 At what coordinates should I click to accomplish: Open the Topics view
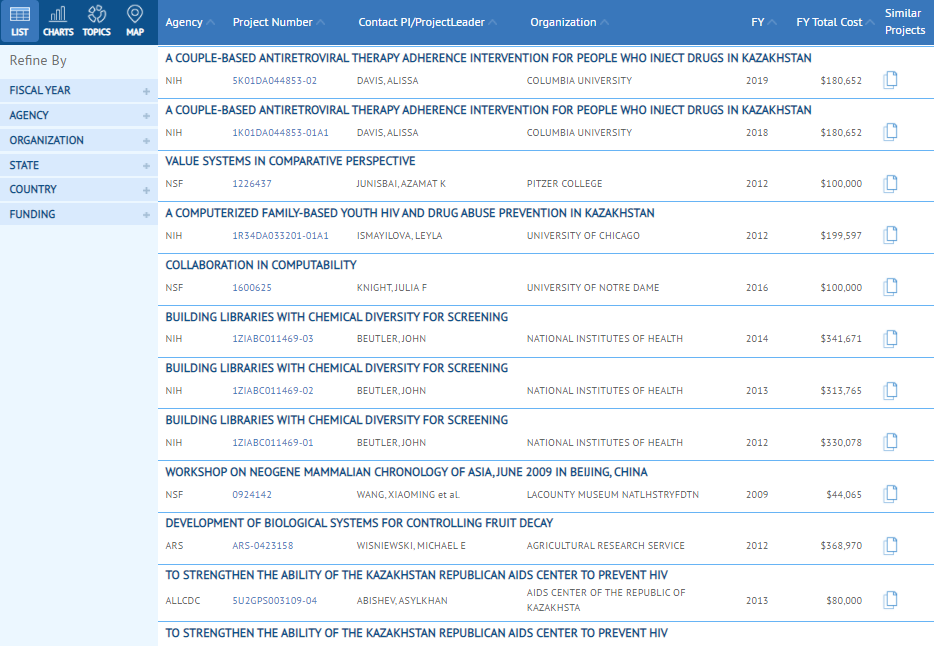tap(96, 21)
